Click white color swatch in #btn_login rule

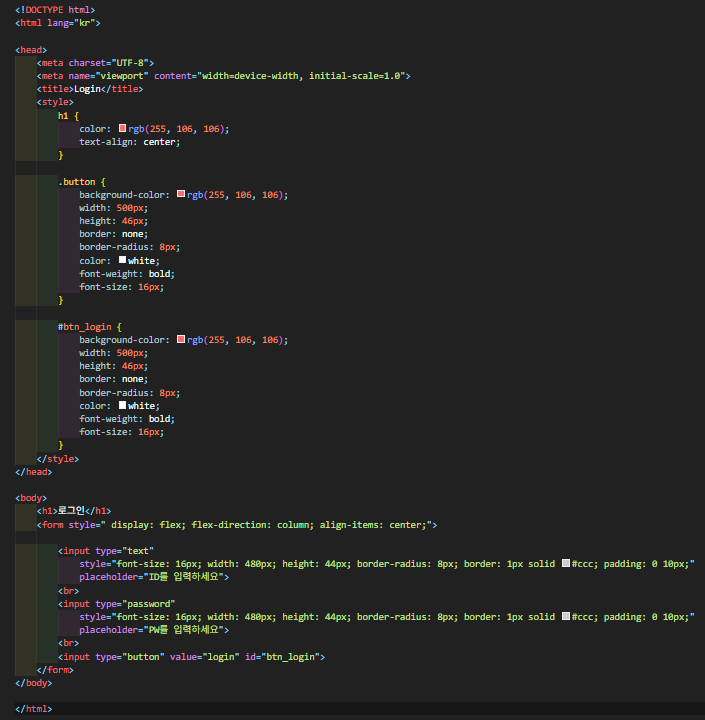pyautogui.click(x=122, y=405)
